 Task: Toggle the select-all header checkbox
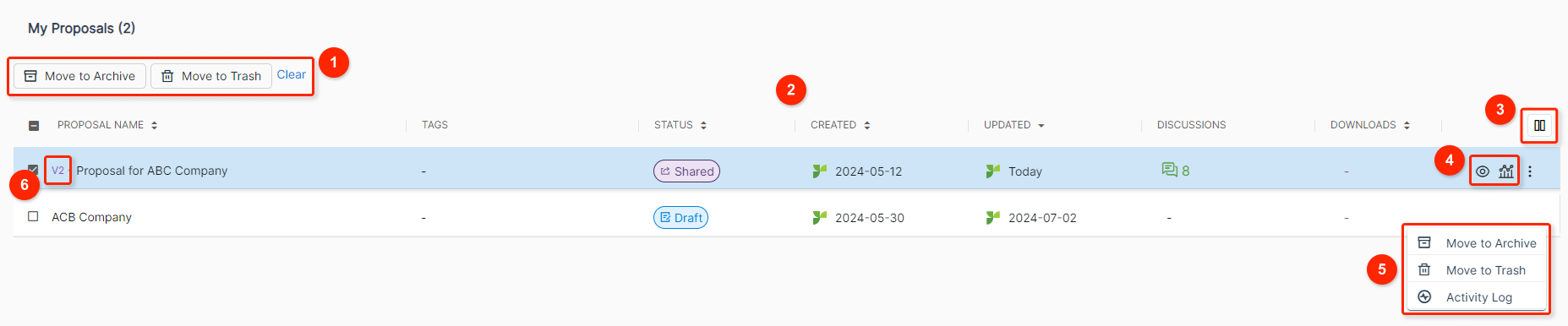[x=34, y=125]
